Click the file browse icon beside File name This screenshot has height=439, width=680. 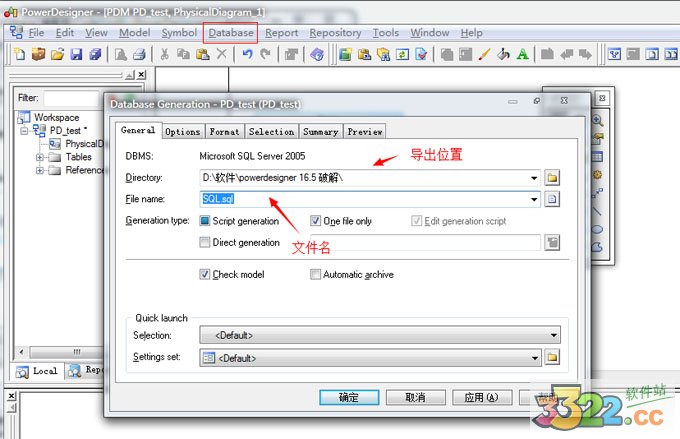point(552,199)
